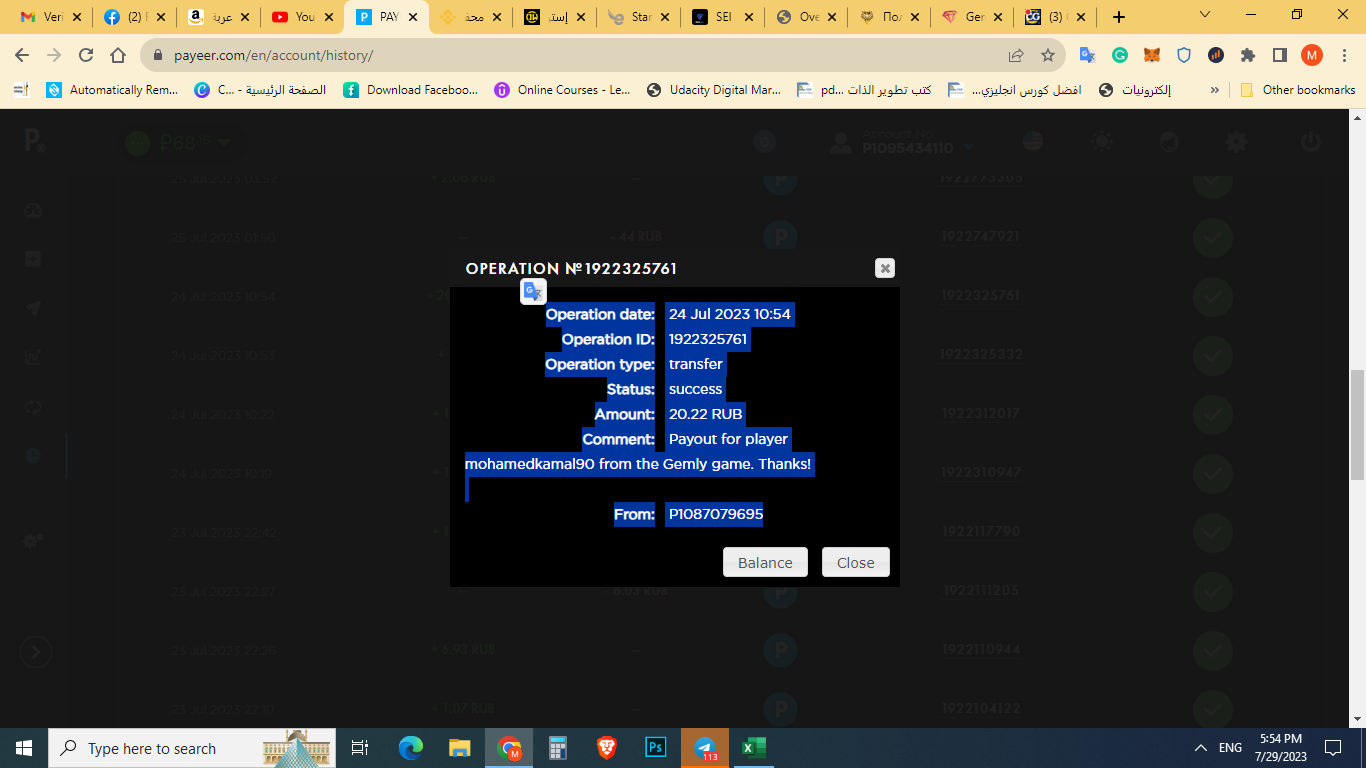Go back to the previous page
The height and width of the screenshot is (768, 1366).
click(22, 55)
